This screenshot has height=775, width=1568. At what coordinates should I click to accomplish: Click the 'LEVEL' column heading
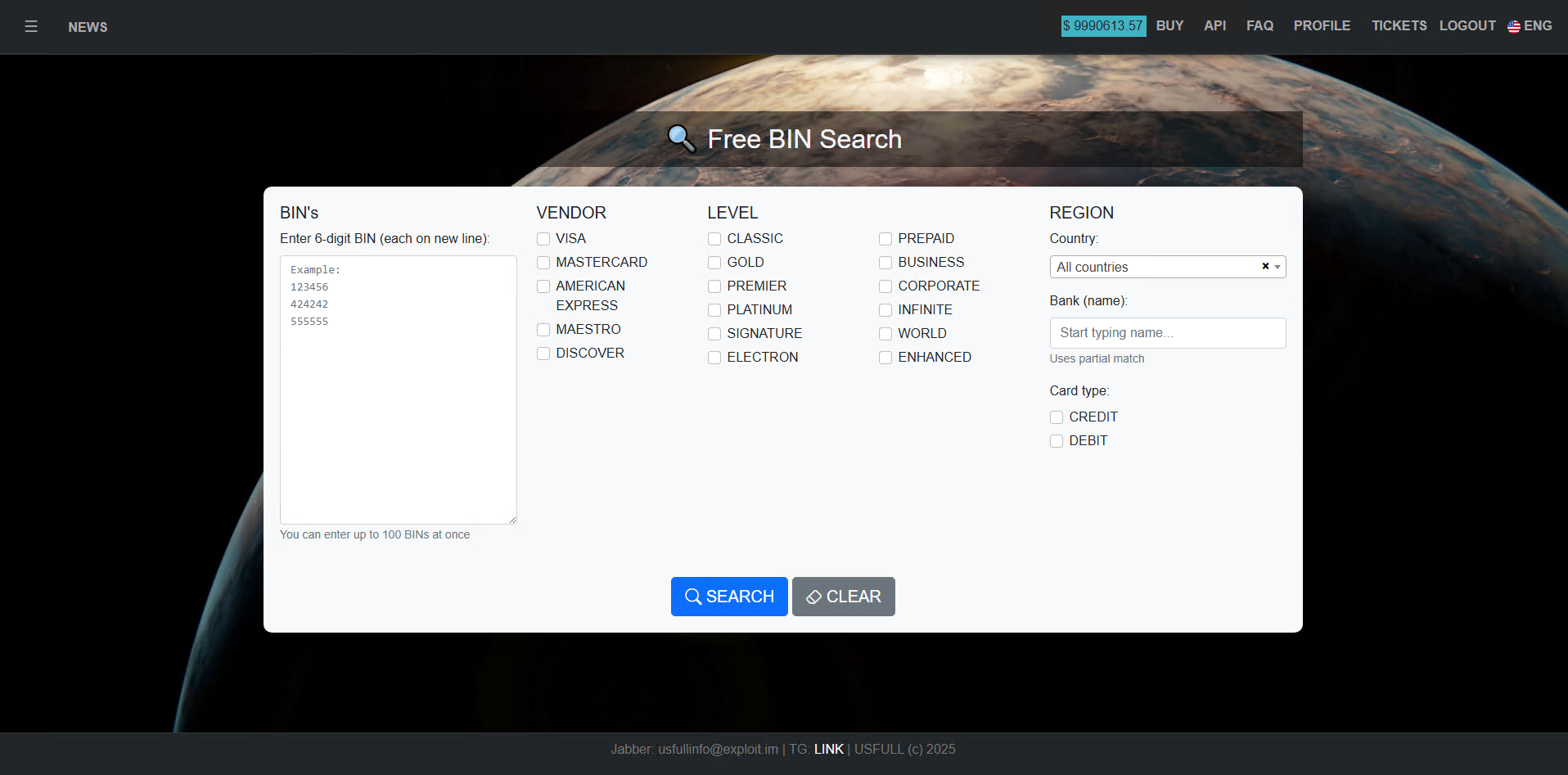(732, 213)
